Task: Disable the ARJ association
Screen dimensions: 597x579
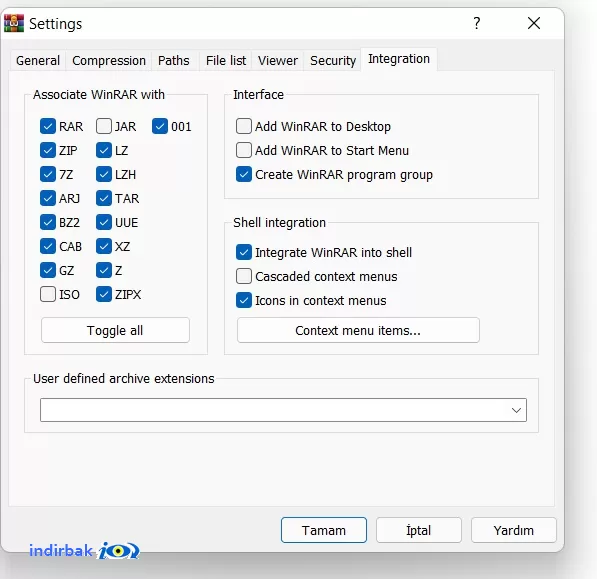Action: pos(48,198)
